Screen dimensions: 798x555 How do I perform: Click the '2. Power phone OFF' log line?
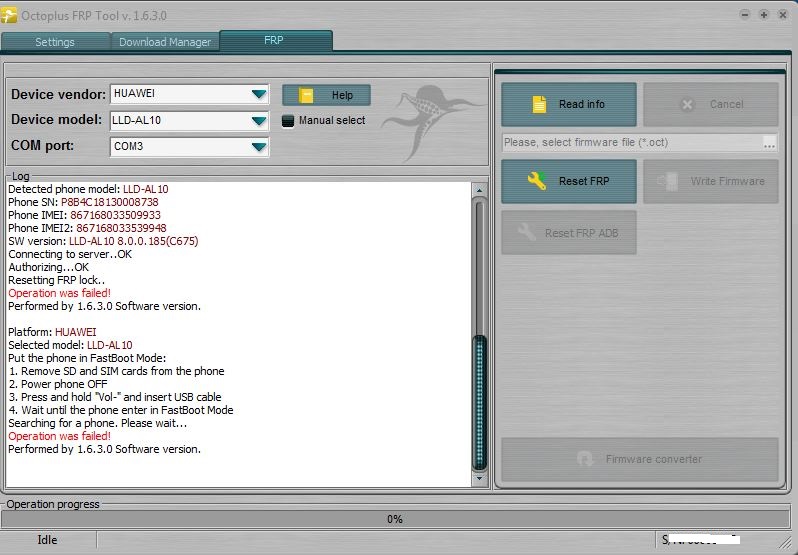tap(58, 384)
